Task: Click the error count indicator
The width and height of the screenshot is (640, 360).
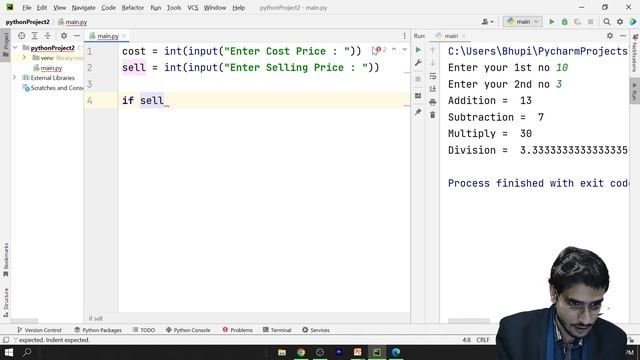Action: 380,50
